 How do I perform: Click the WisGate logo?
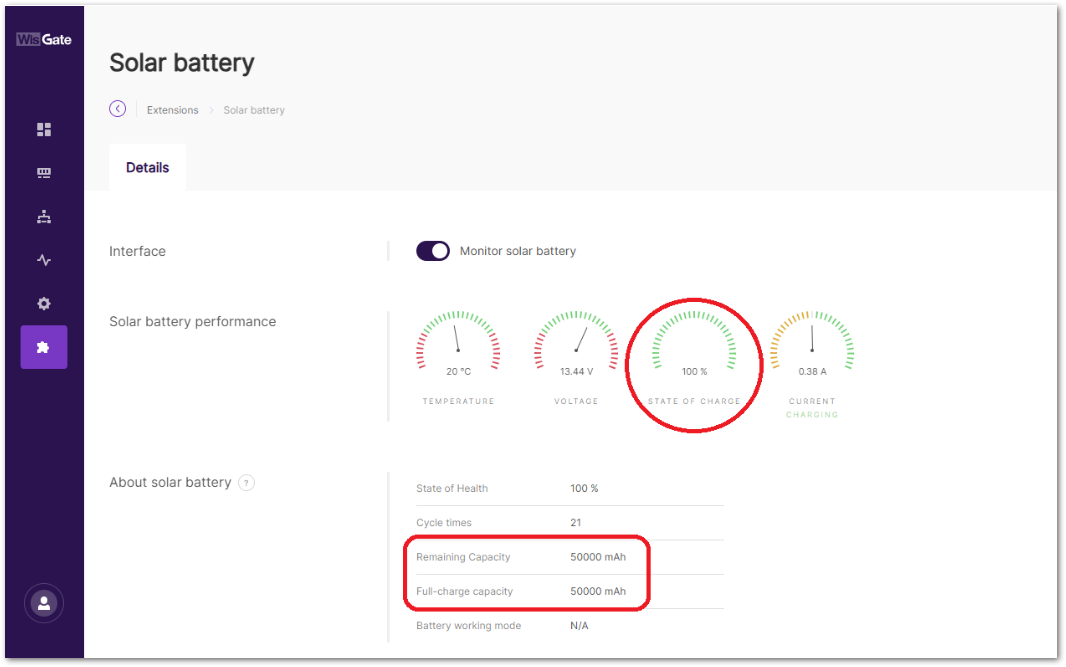(x=44, y=39)
